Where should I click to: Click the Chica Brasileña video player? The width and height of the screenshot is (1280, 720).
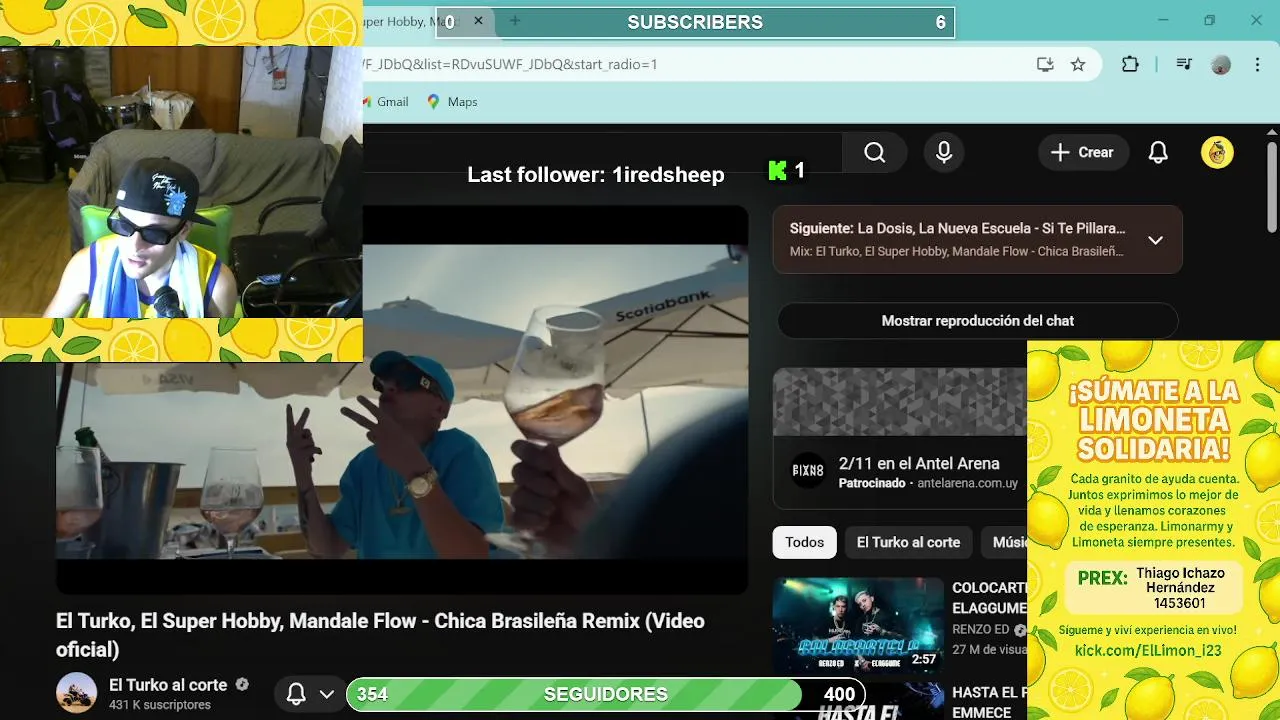401,401
